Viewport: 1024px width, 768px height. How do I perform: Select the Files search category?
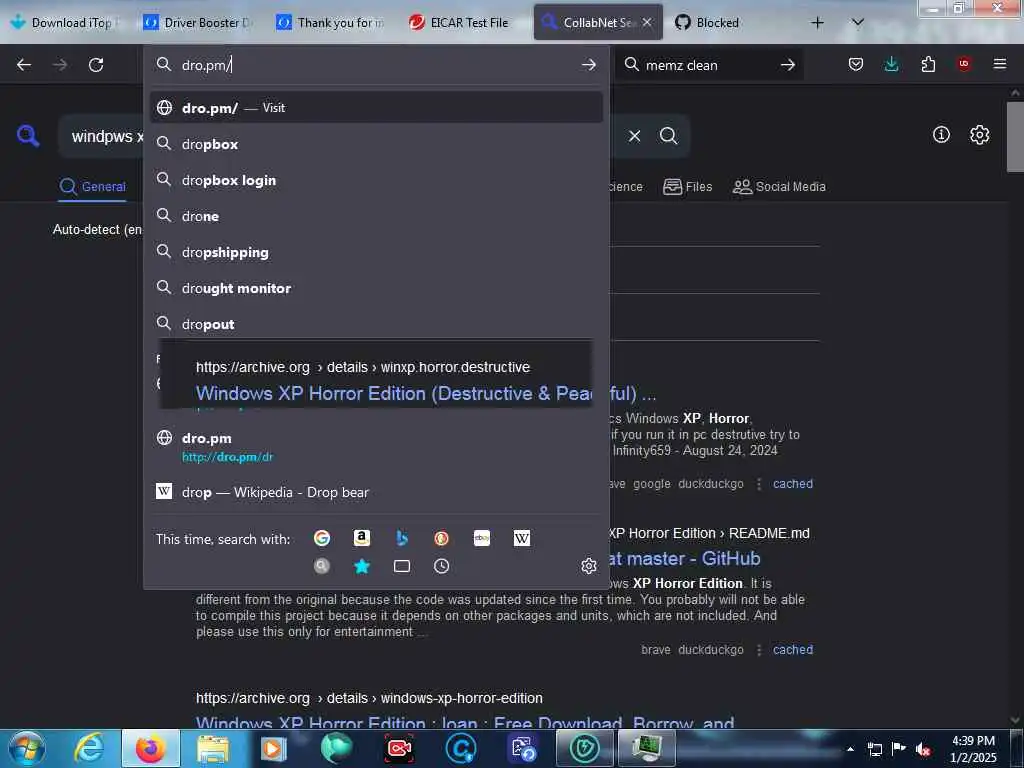(x=688, y=187)
